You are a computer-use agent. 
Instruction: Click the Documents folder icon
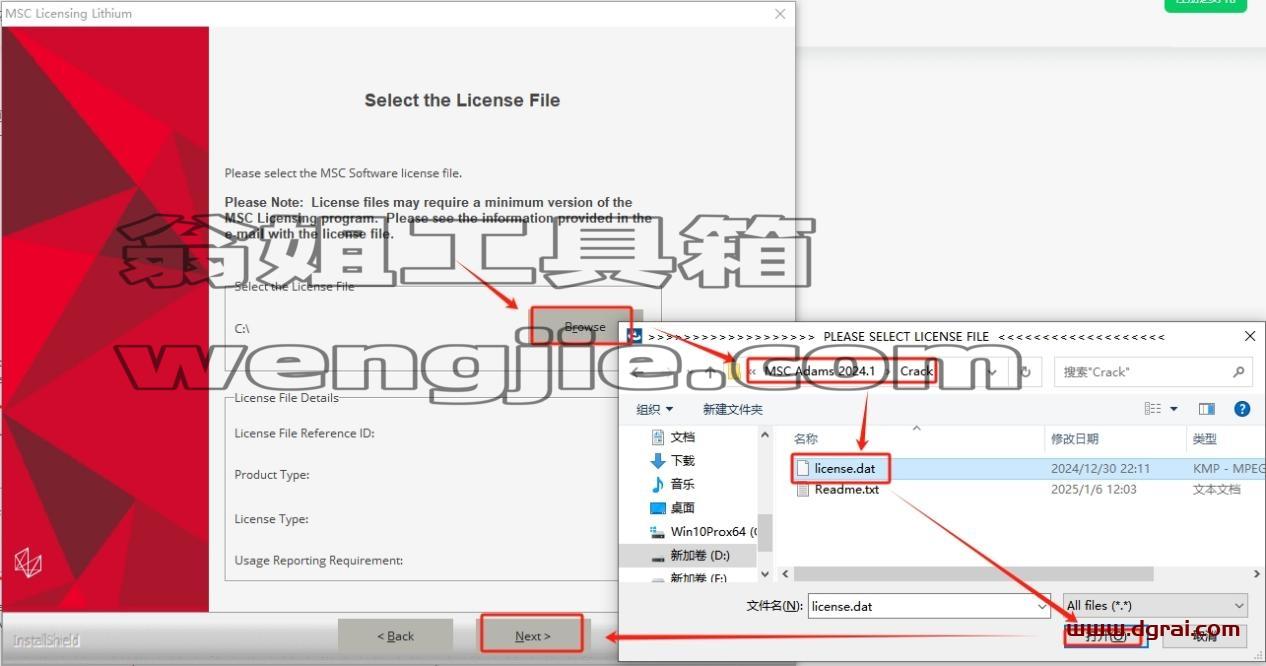point(658,437)
